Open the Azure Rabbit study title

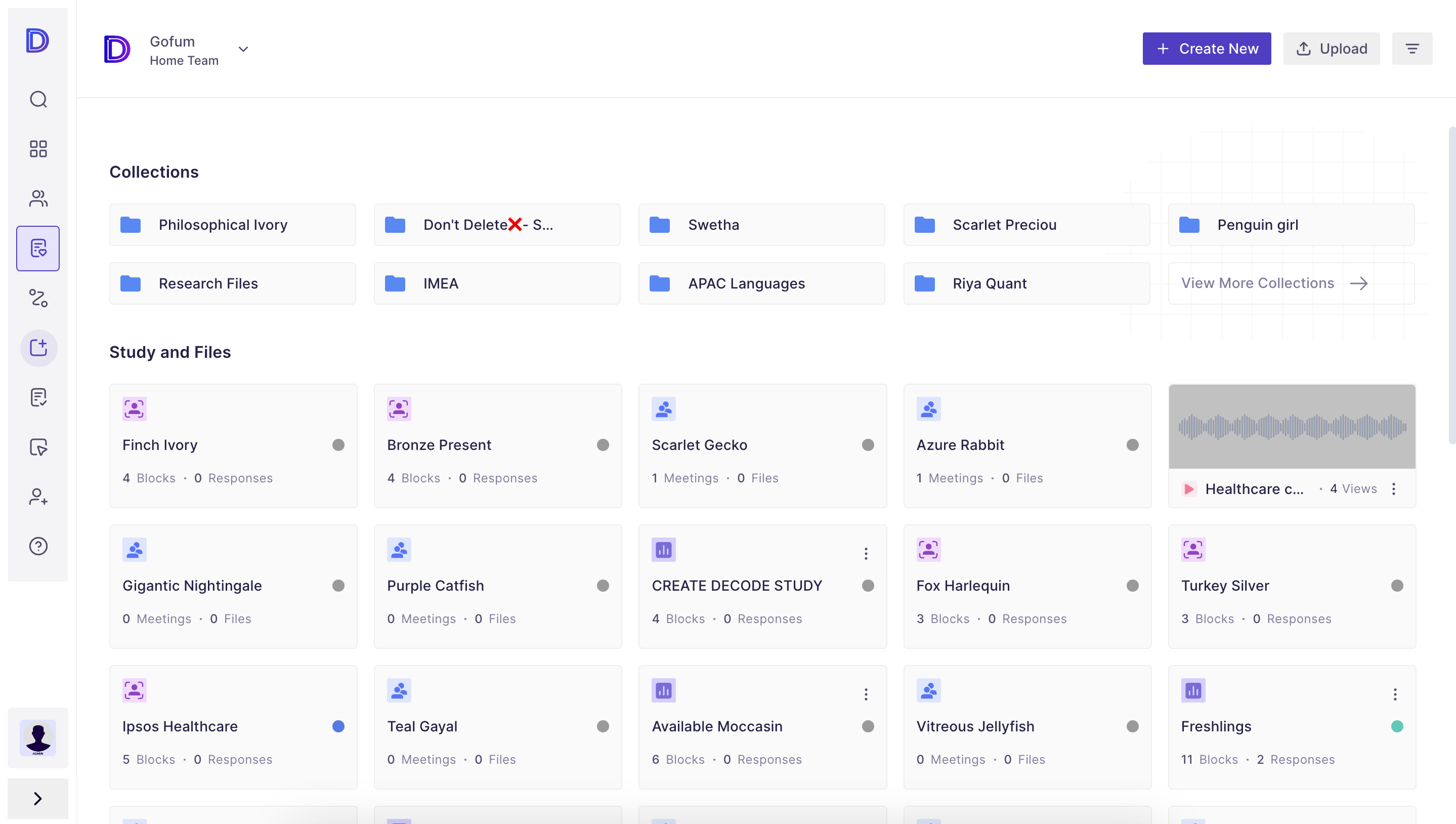[x=961, y=445]
